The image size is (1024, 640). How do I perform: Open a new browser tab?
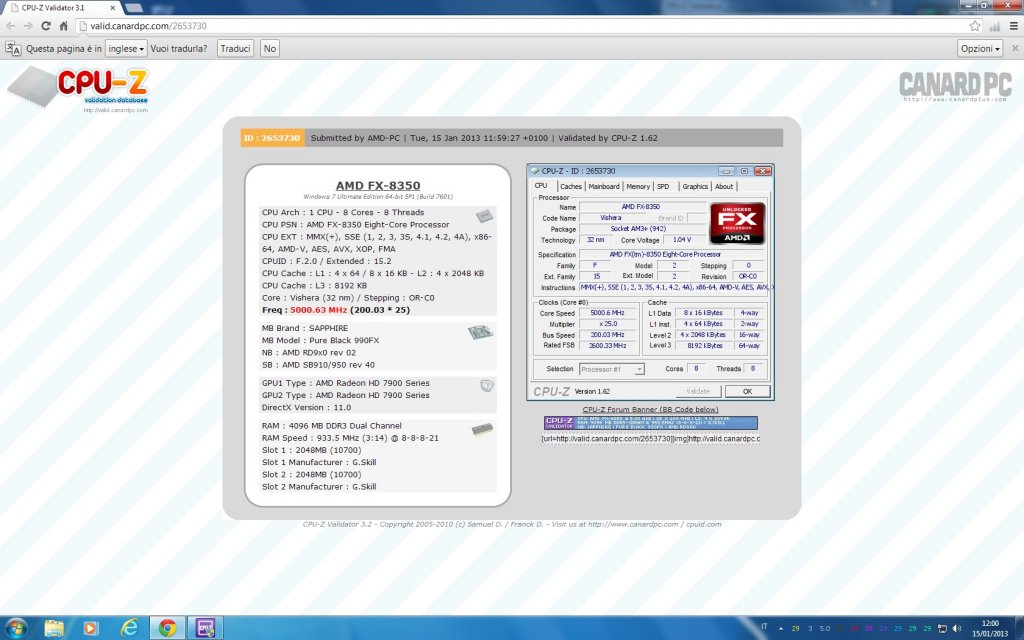click(x=134, y=8)
